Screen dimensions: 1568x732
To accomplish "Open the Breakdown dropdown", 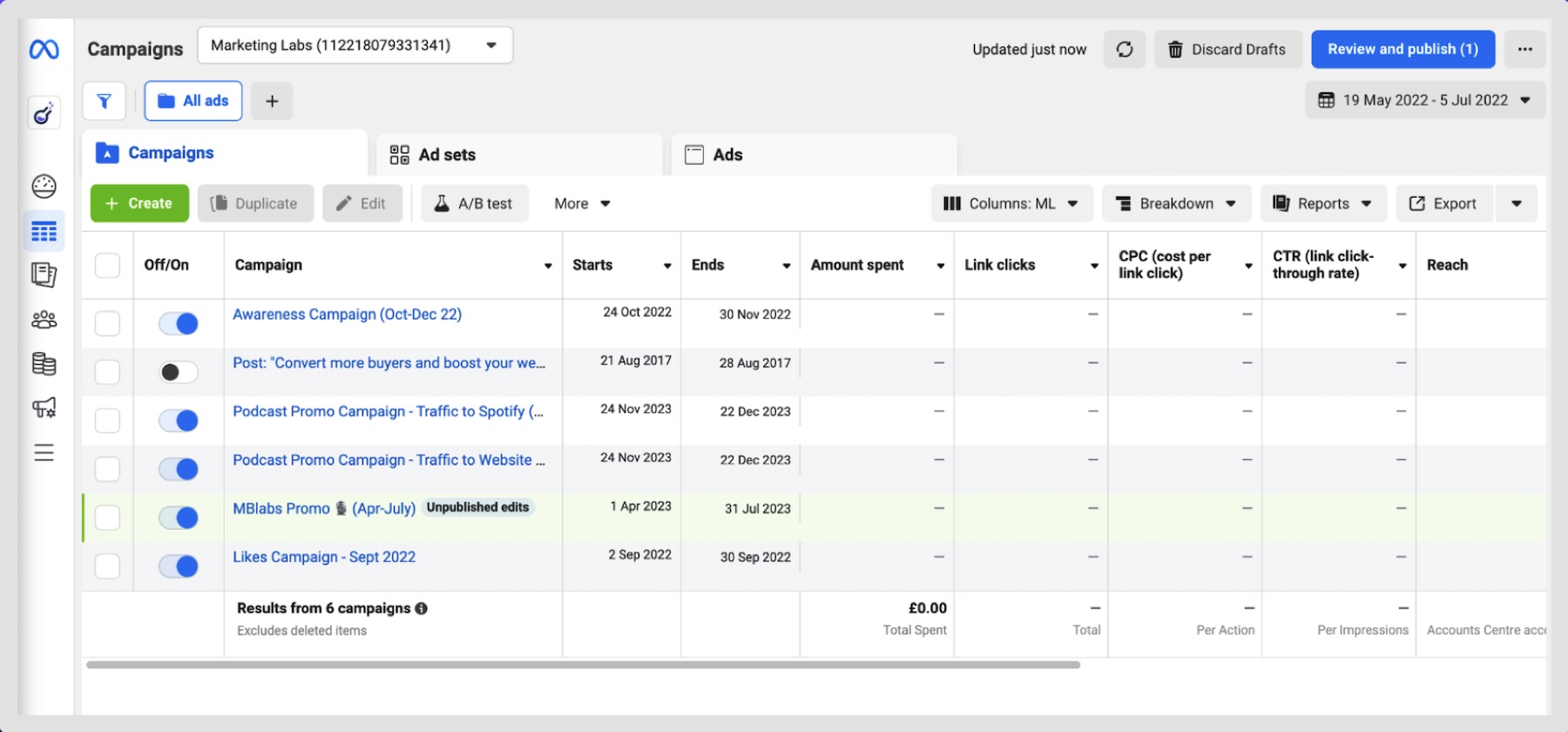I will tap(1176, 203).
